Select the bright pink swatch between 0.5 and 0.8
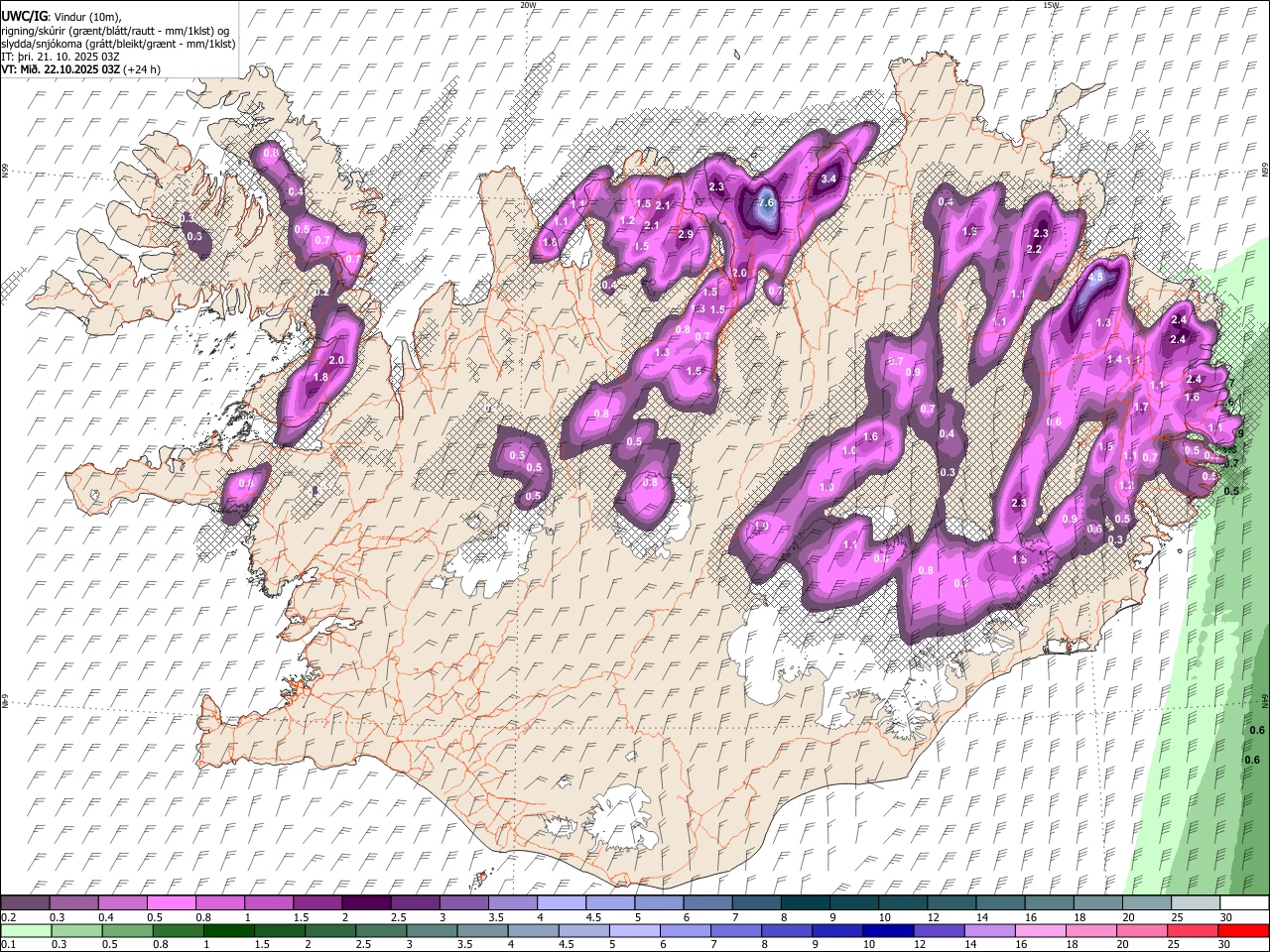 click(171, 902)
